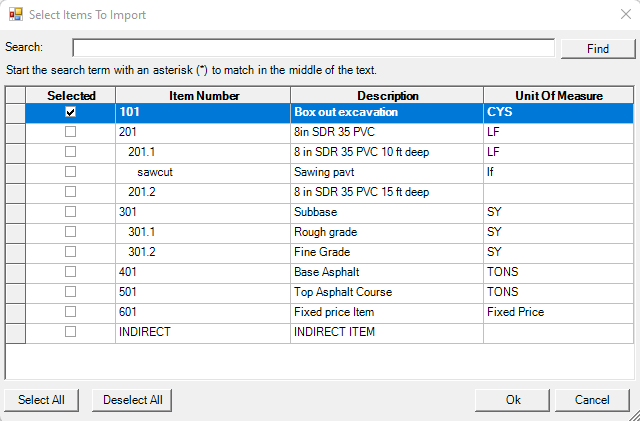Click the 'lf' unit cell for sawcut
Image resolution: width=640 pixels, height=421 pixels.
coord(559,173)
